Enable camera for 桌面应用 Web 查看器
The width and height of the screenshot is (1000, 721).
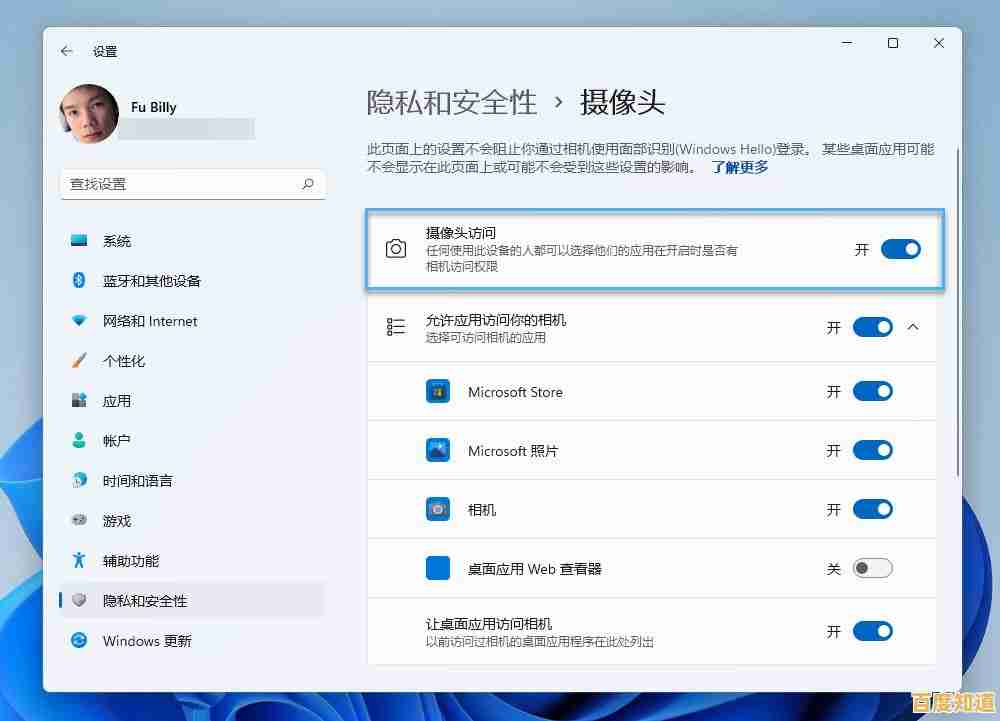(x=871, y=567)
